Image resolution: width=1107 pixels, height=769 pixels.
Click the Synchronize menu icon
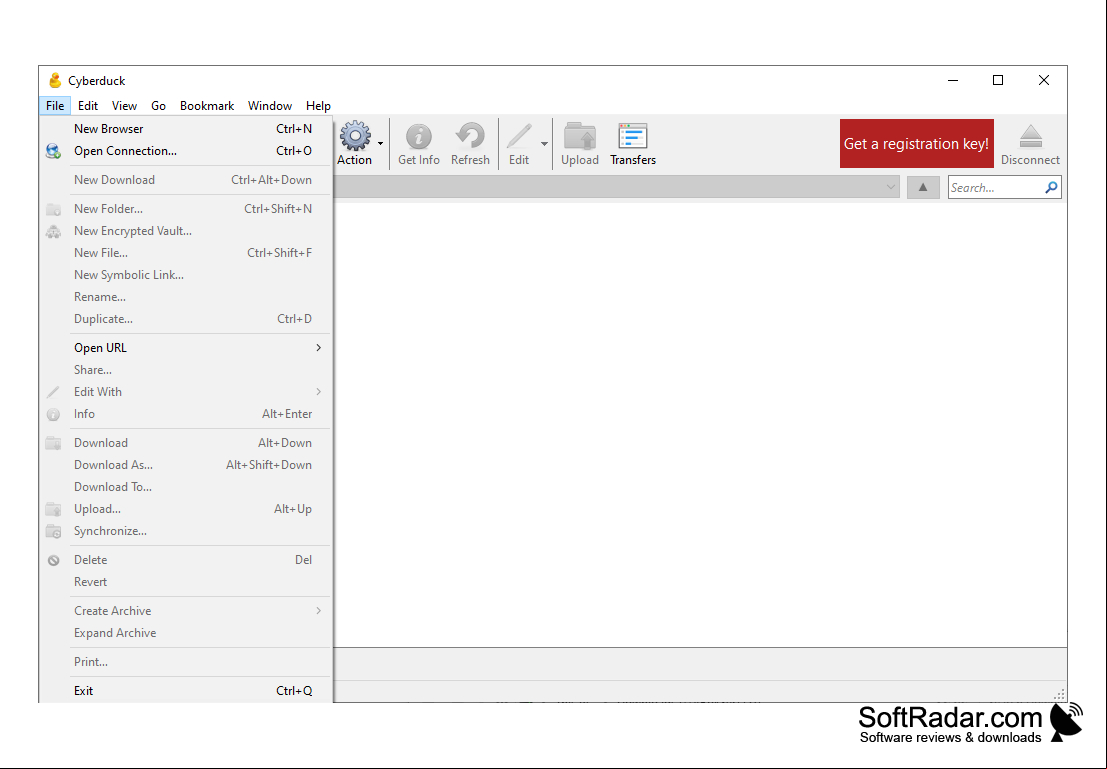coord(54,531)
